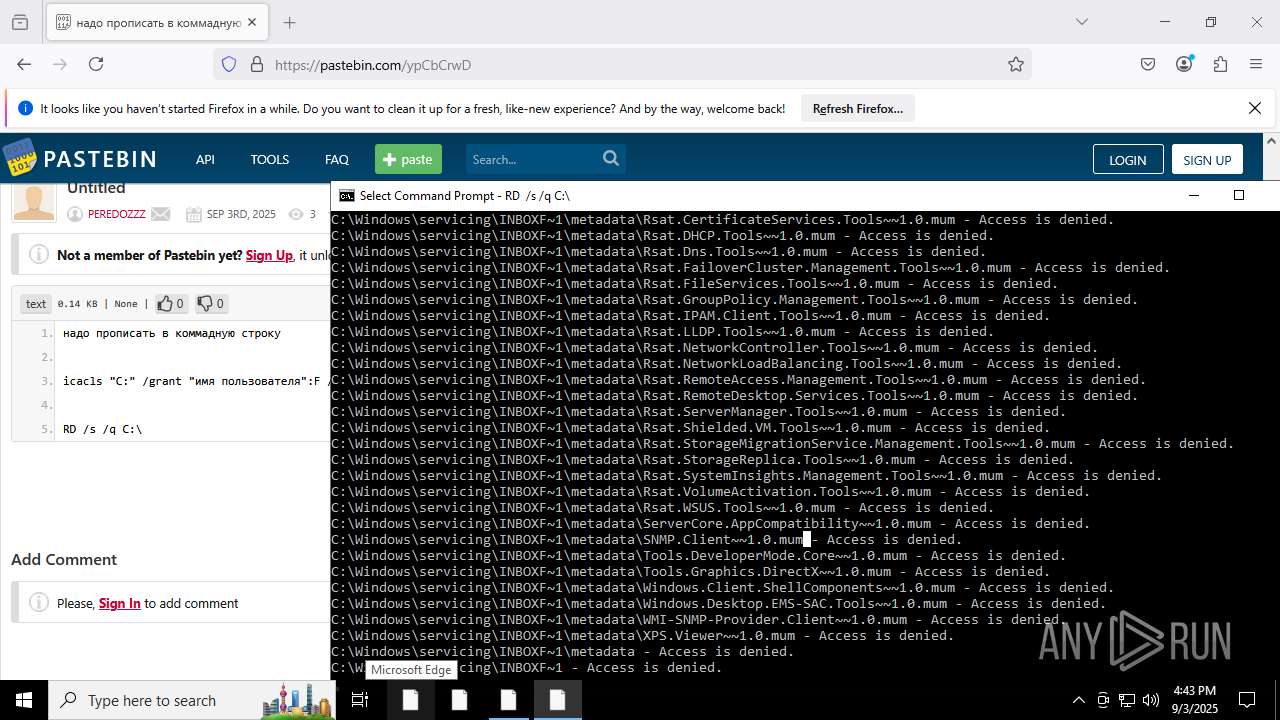The image size is (1280, 720).
Task: Open a new Firefox tab
Action: [289, 22]
